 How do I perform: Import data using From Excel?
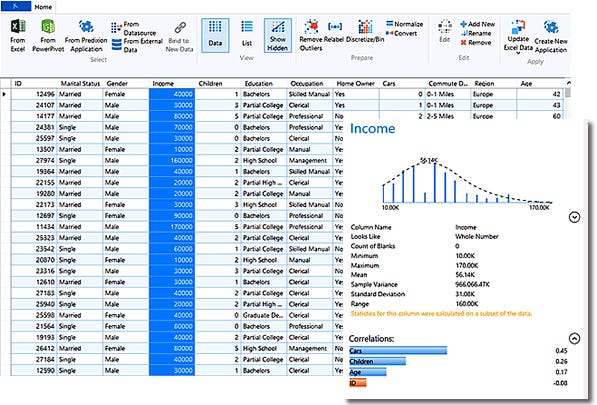tap(18, 36)
